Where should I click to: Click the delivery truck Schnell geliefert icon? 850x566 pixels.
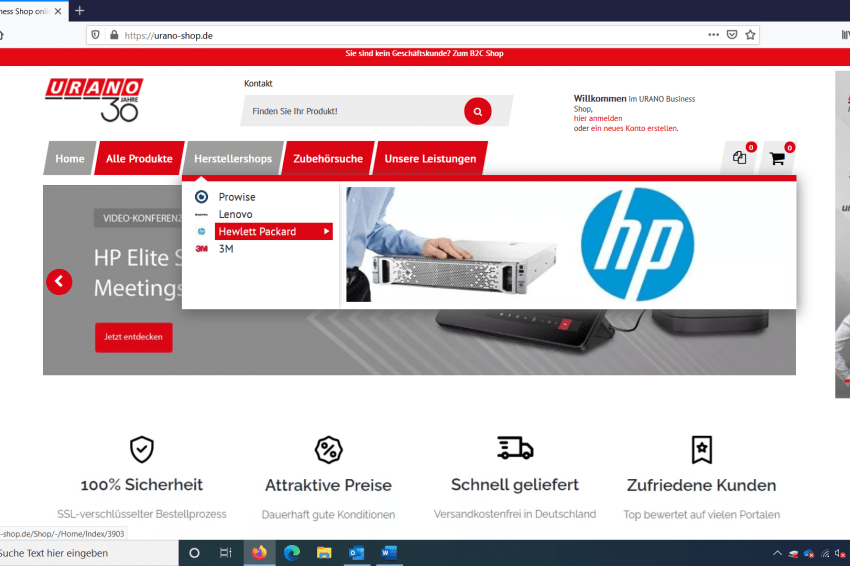pos(515,448)
